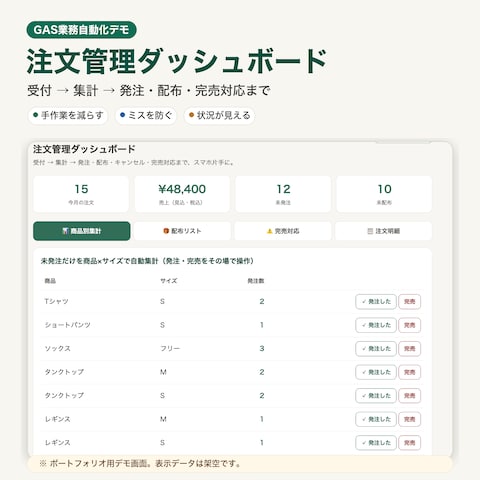Image resolution: width=480 pixels, height=480 pixels.
Task: Mark タンクトップ S as 完売
Action: click(x=410, y=396)
